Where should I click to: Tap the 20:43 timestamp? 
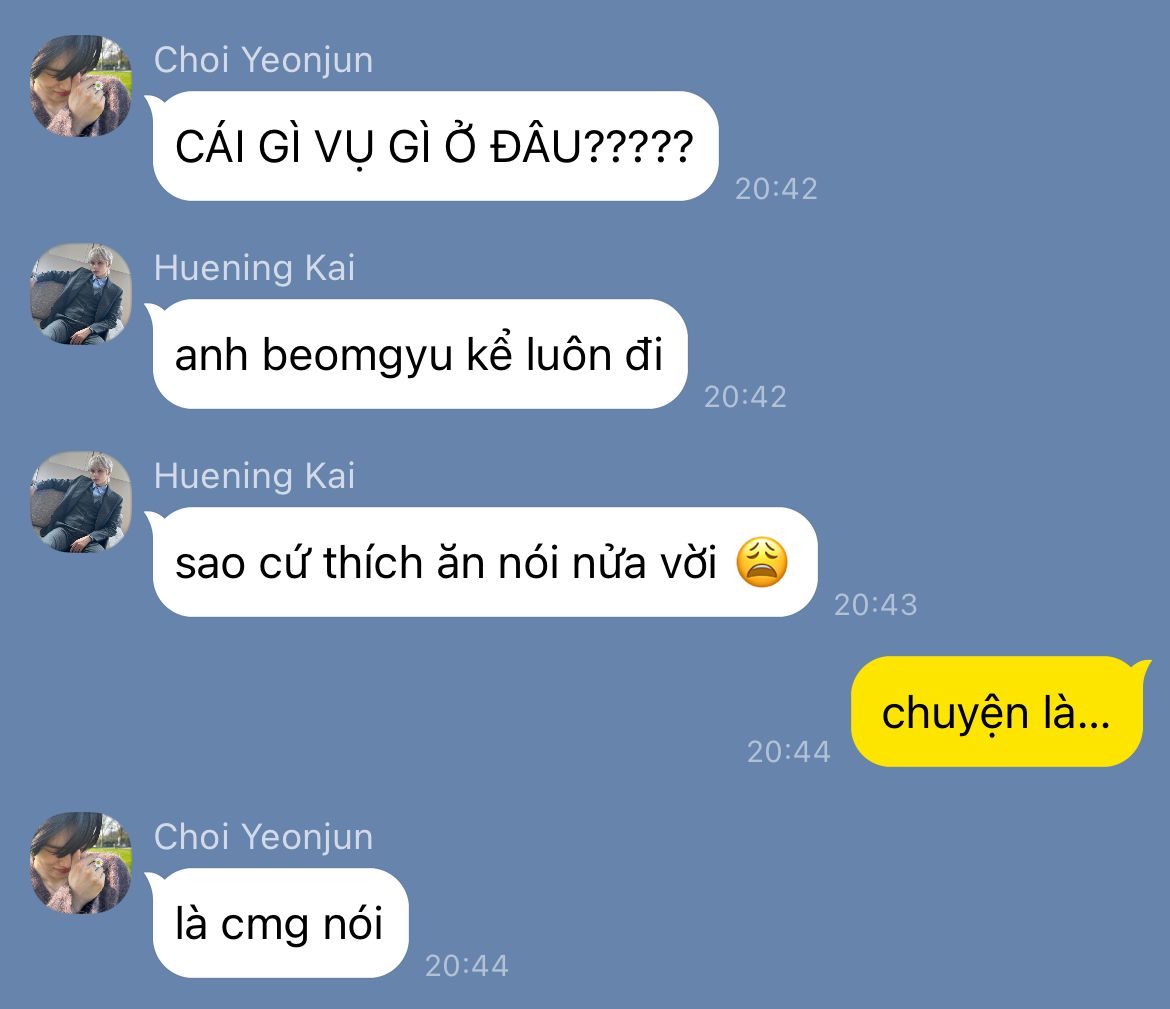coord(875,605)
